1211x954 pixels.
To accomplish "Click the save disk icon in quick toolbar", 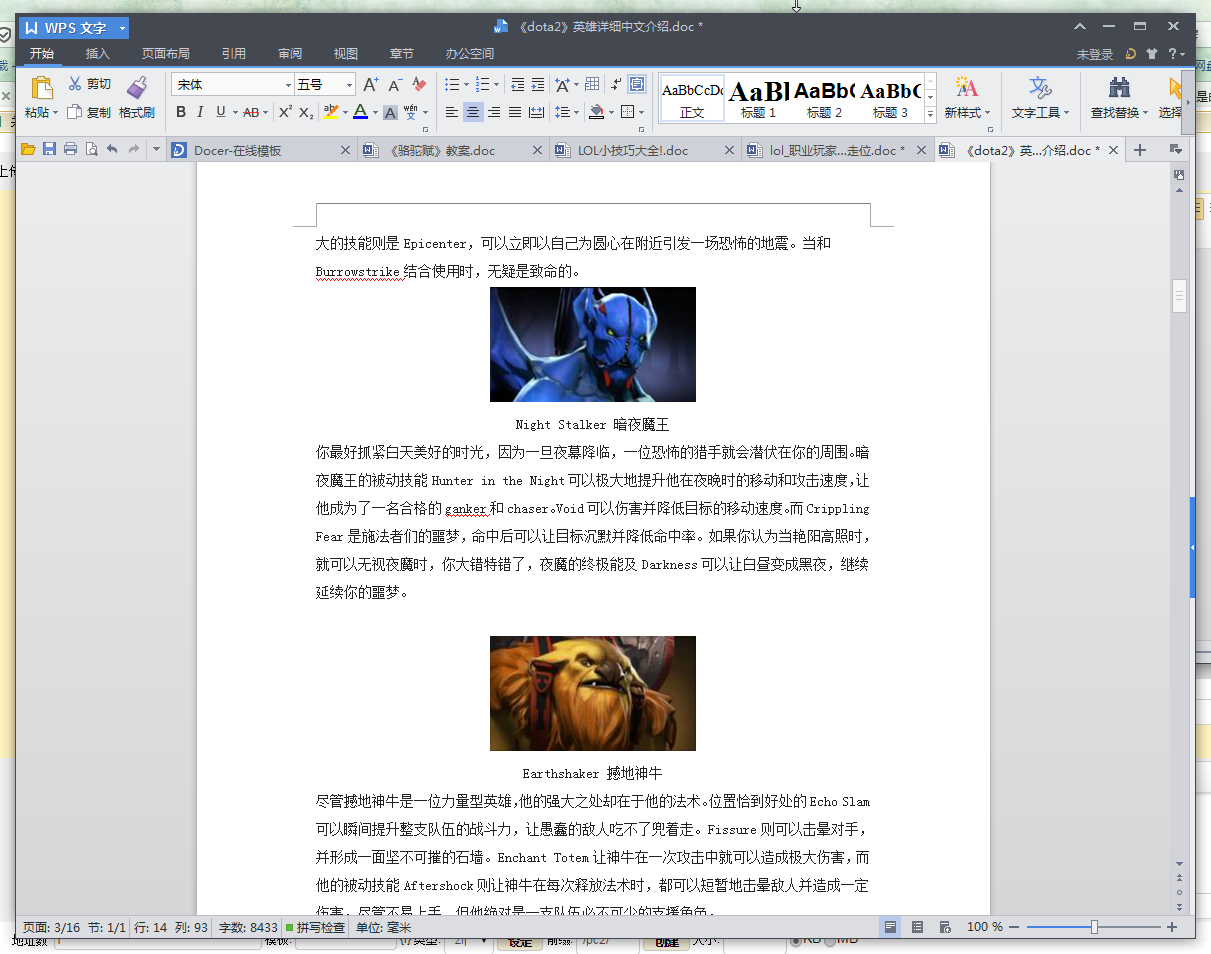I will pos(49,150).
